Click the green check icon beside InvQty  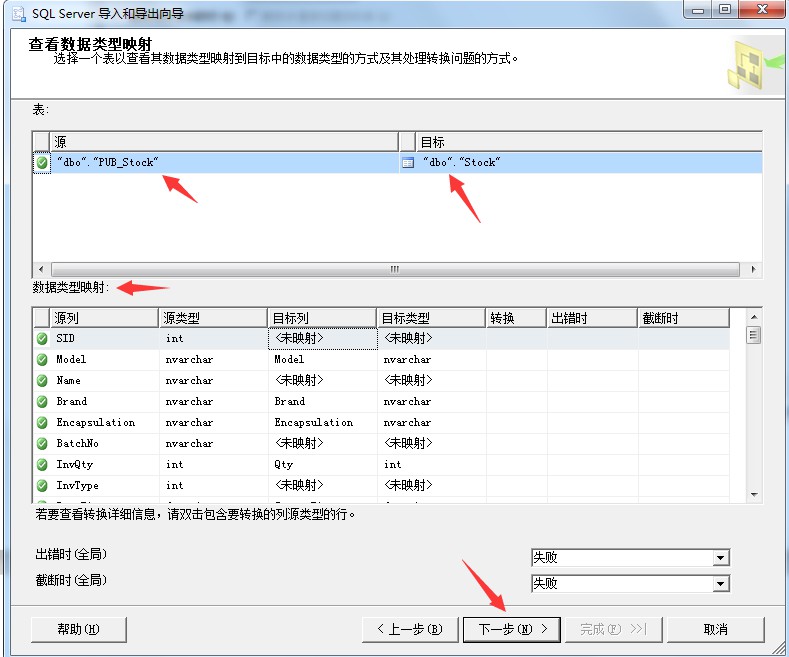point(42,465)
